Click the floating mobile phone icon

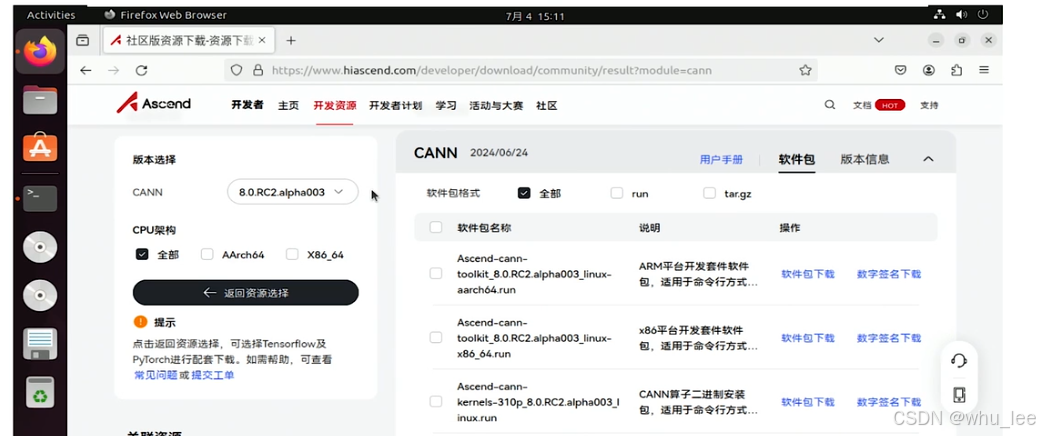tap(958, 395)
